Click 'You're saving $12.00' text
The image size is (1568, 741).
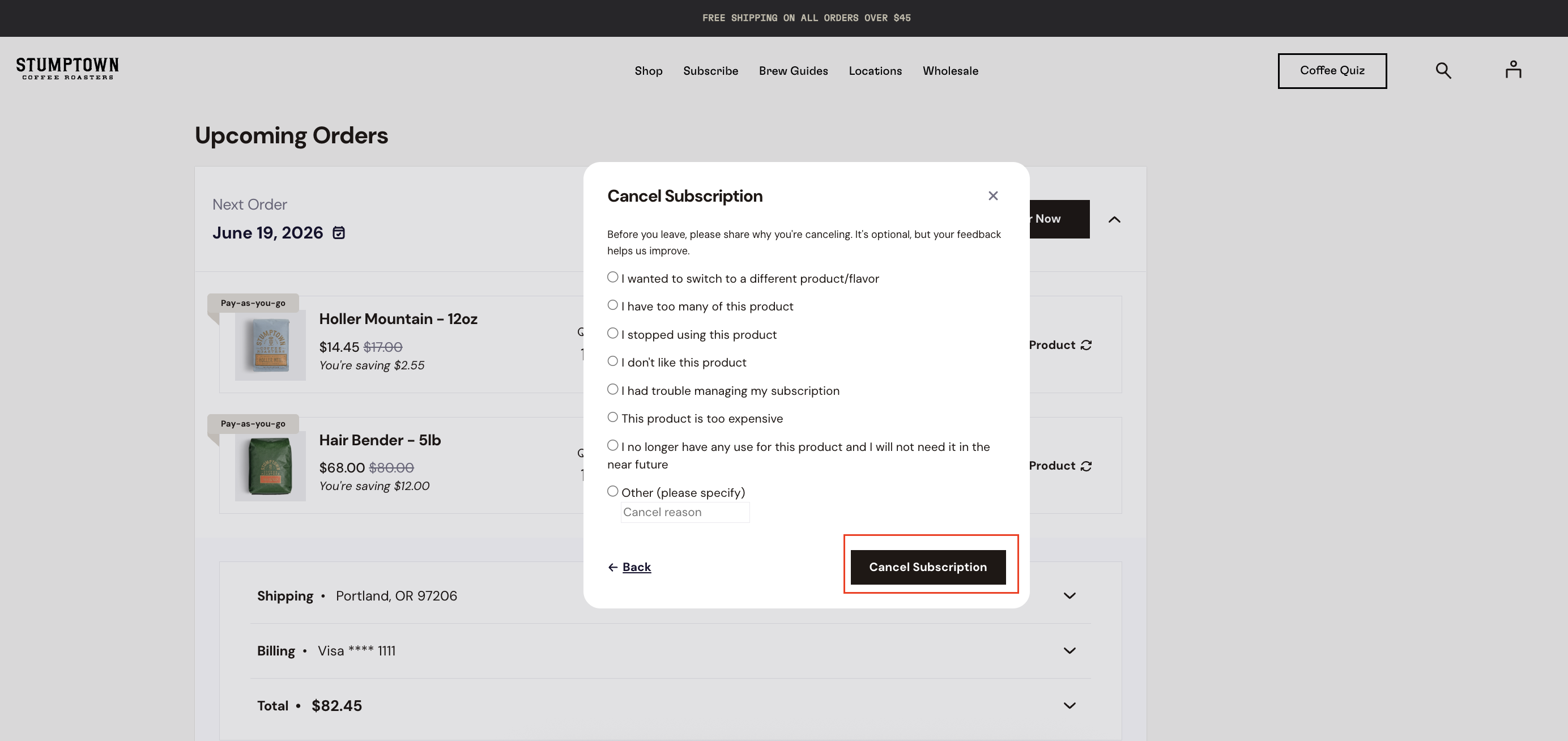[374, 486]
